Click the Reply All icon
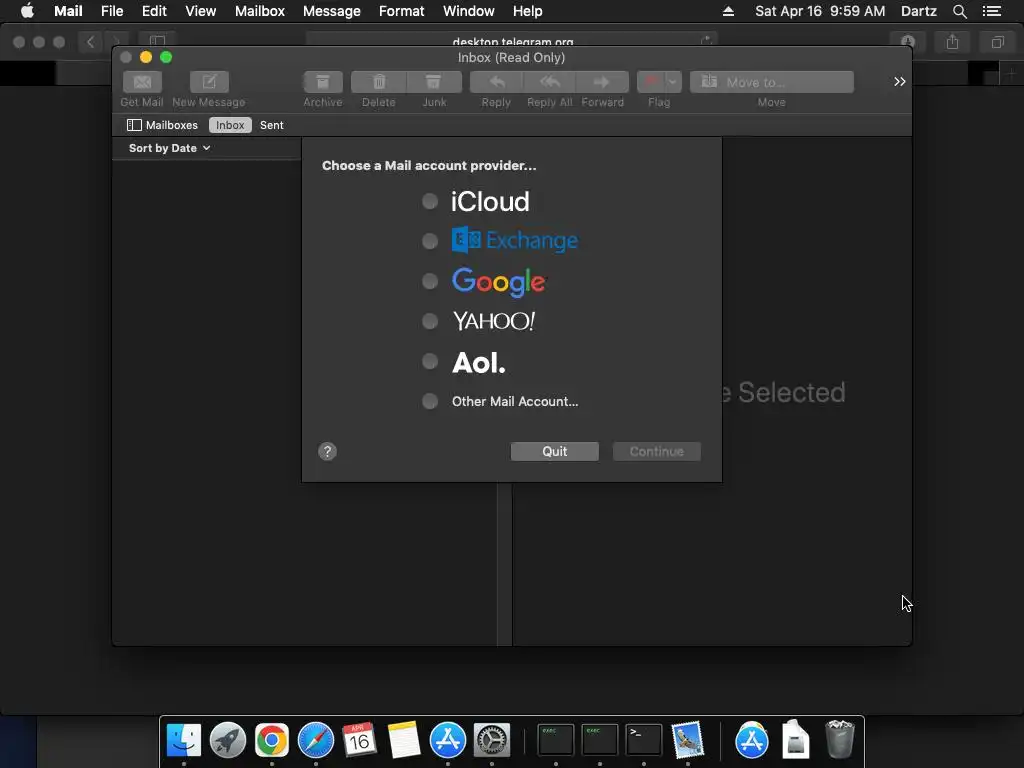This screenshot has height=768, width=1024. 550,82
